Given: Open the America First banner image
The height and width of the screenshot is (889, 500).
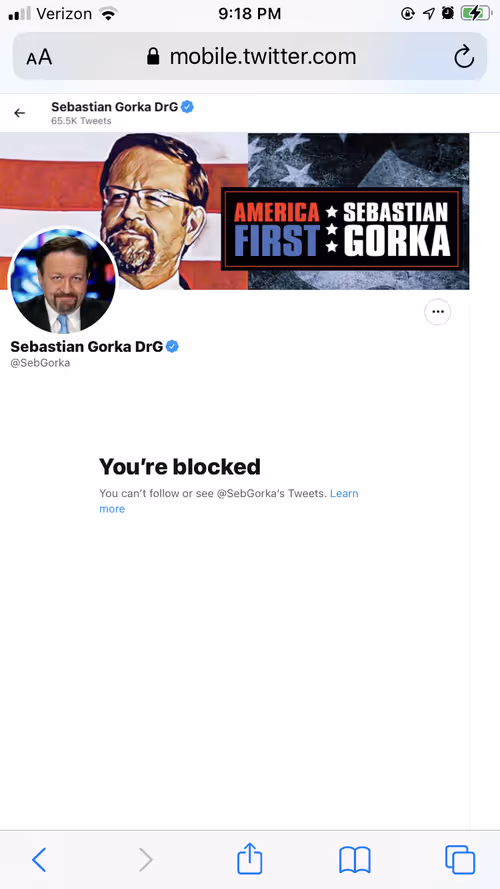Looking at the screenshot, I should point(235,211).
